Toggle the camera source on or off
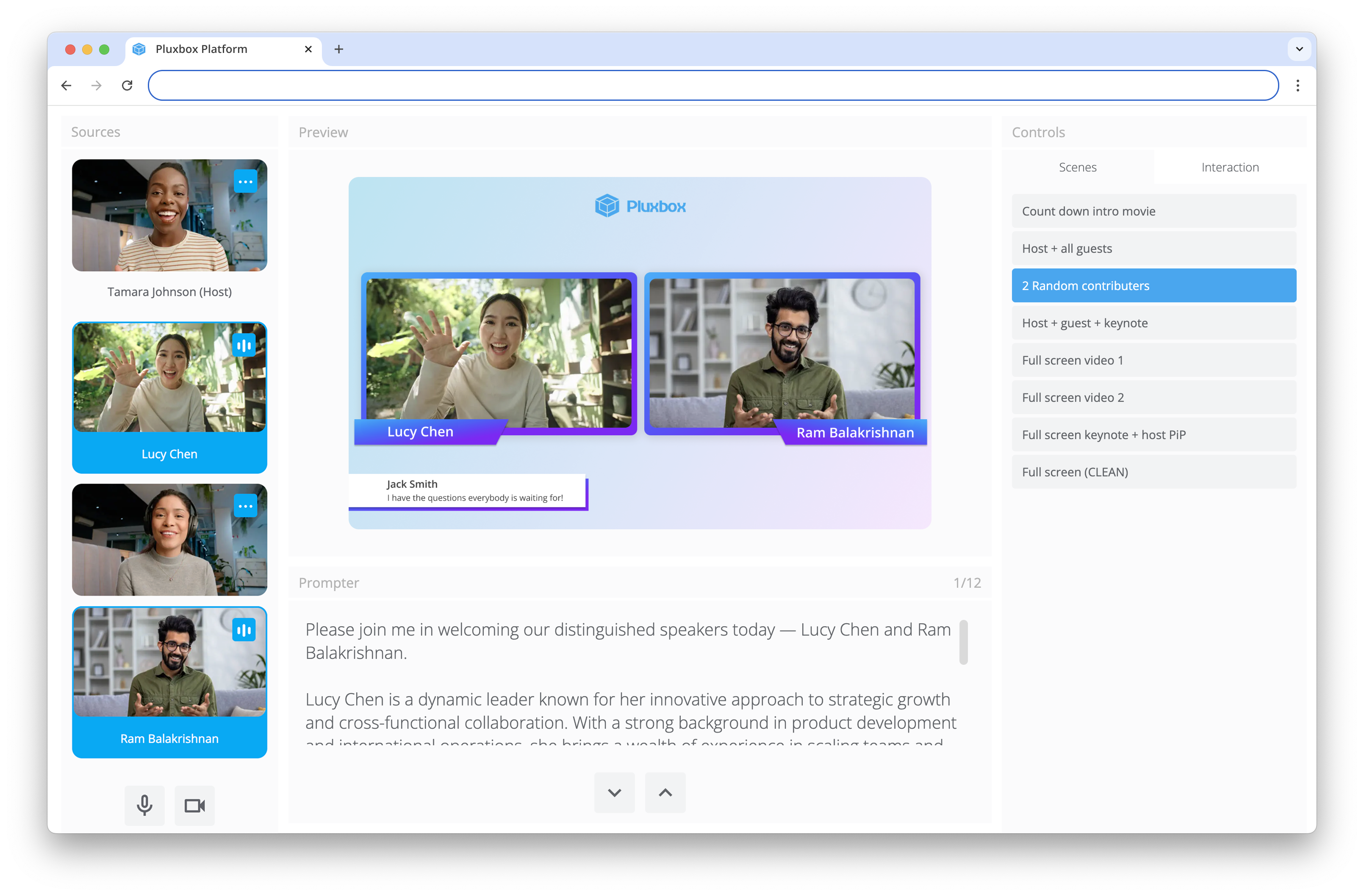1364x896 pixels. [x=194, y=805]
